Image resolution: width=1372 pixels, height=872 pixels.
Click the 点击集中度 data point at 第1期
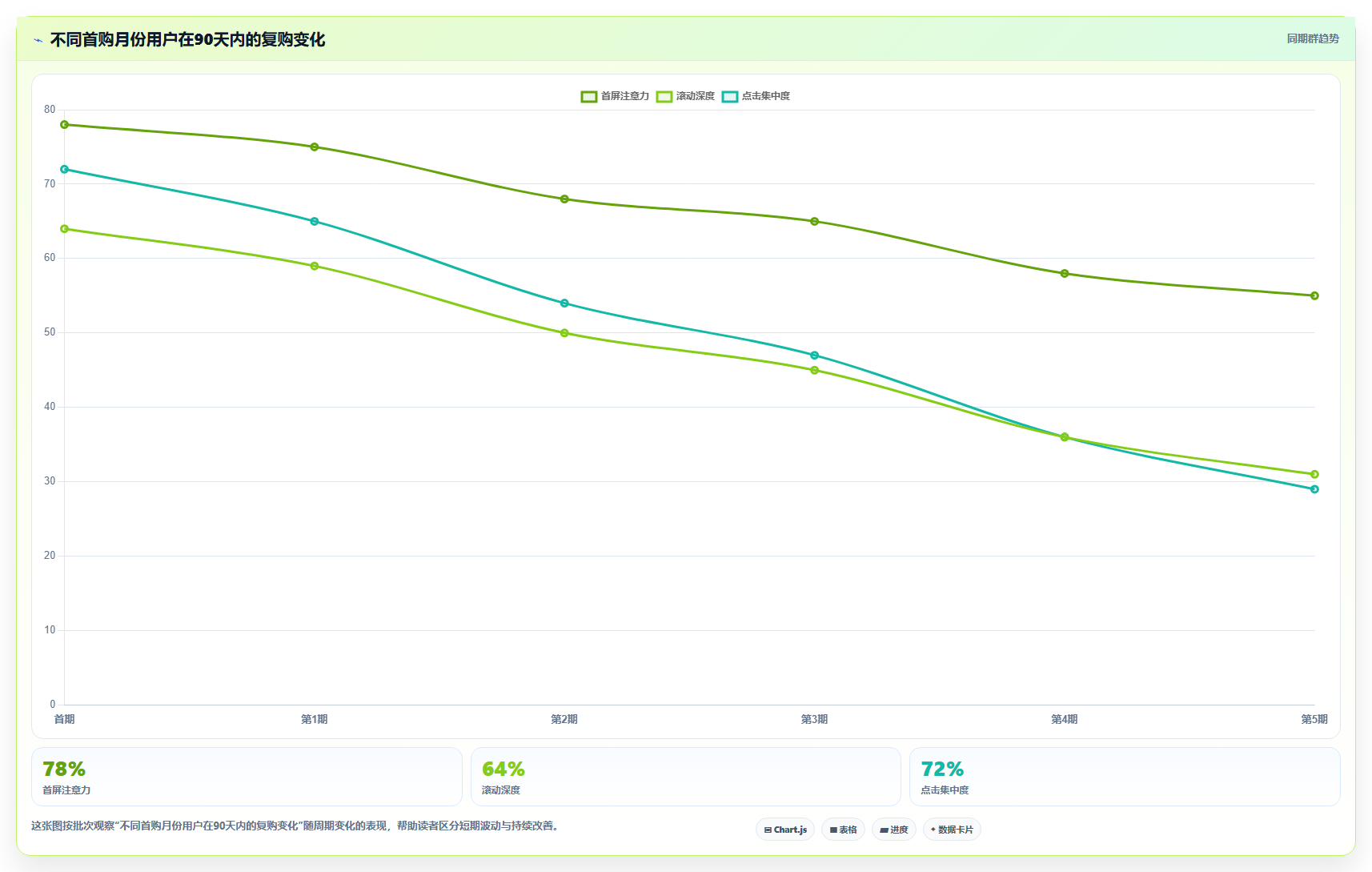point(315,222)
